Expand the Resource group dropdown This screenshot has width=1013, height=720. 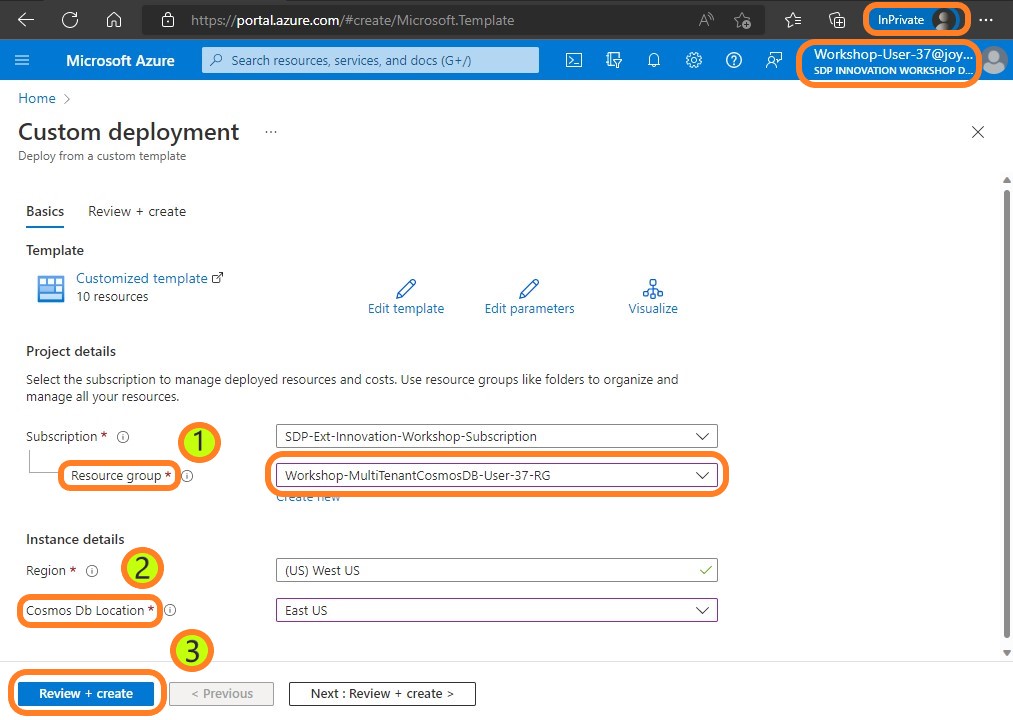496,475
